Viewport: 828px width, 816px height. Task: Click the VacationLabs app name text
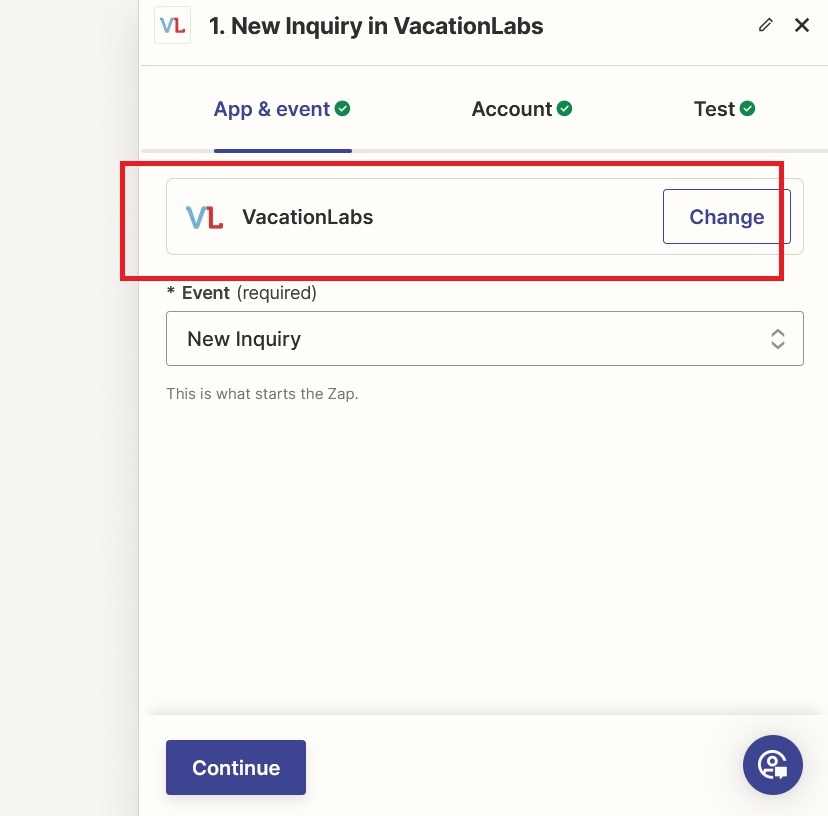[307, 217]
